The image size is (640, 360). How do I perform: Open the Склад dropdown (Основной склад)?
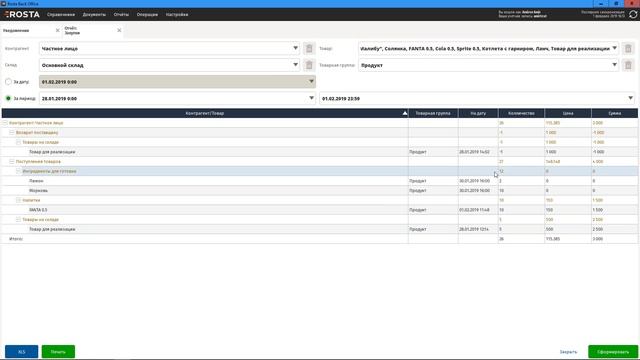pyautogui.click(x=295, y=64)
